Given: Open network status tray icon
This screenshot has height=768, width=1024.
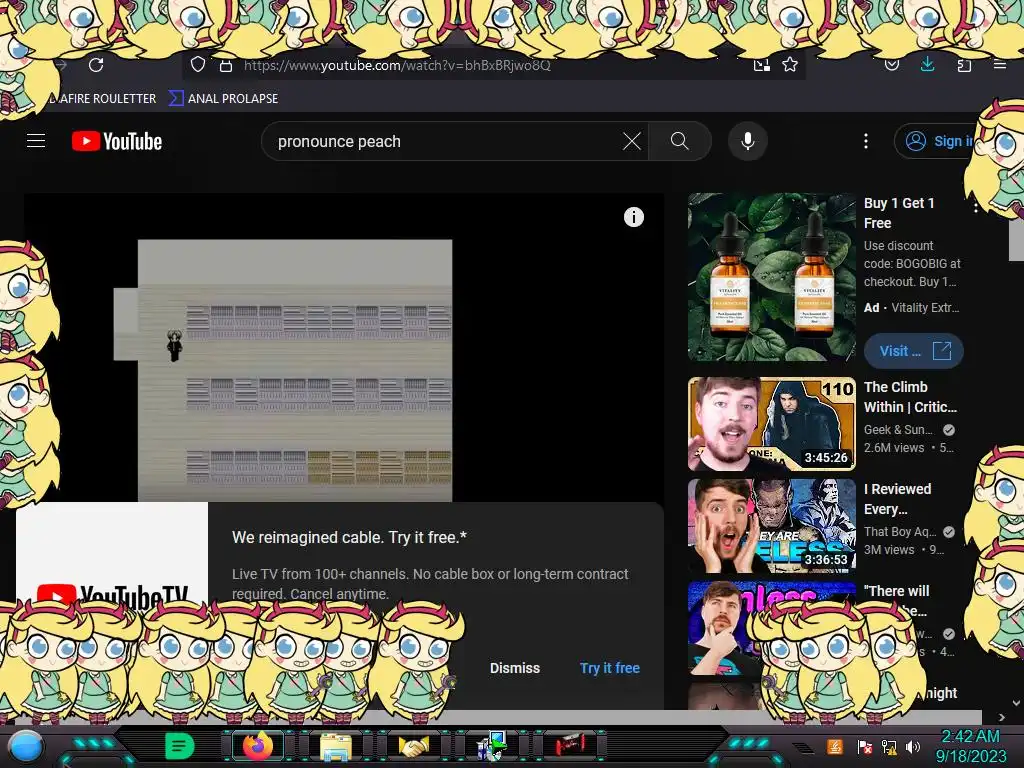Looking at the screenshot, I should click(x=889, y=747).
